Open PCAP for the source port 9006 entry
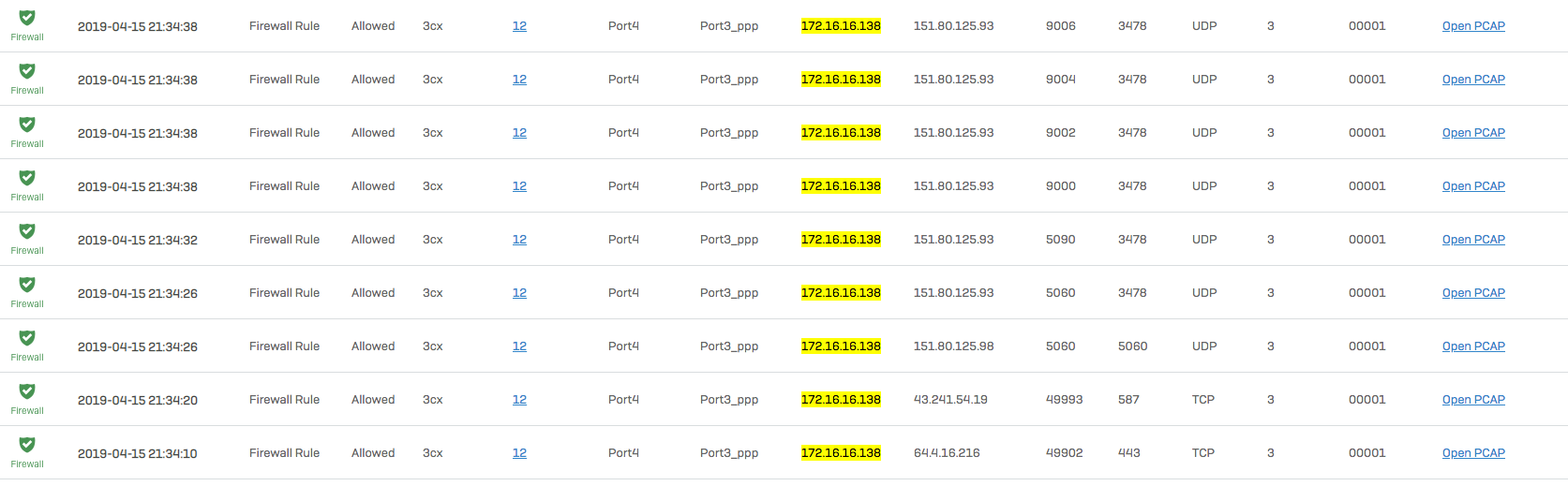 coord(1472,26)
